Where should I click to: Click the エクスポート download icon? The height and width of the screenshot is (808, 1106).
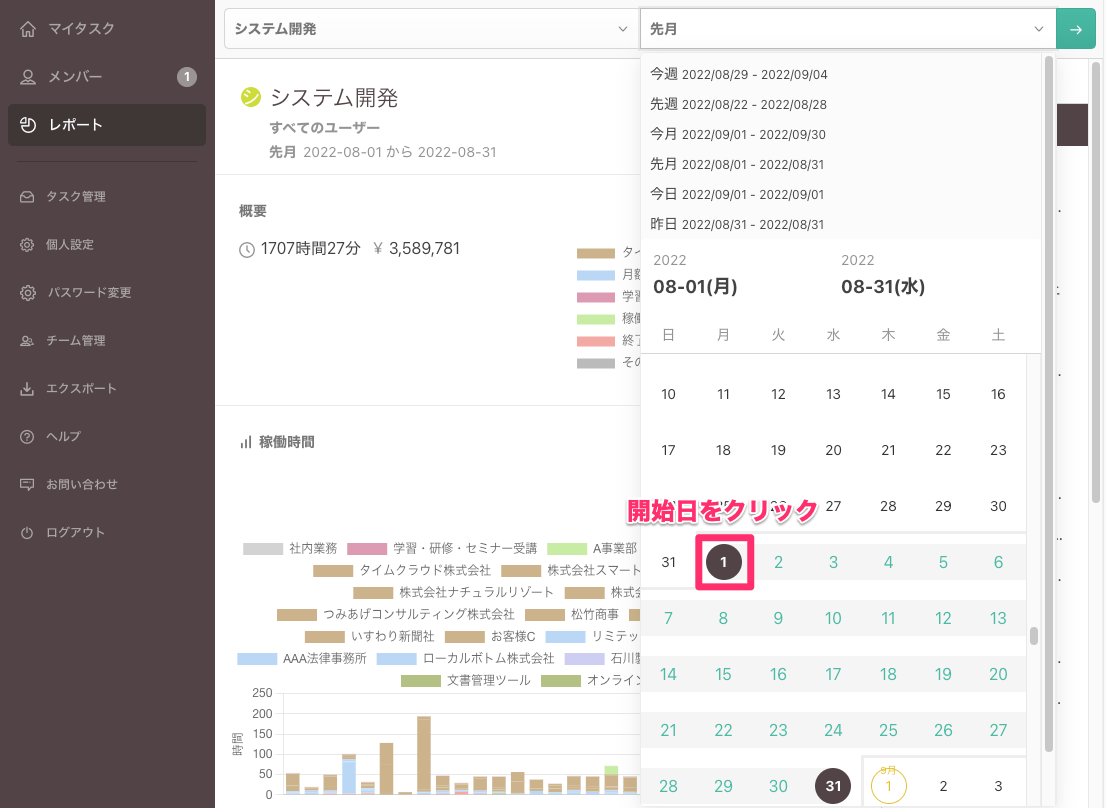[x=28, y=388]
